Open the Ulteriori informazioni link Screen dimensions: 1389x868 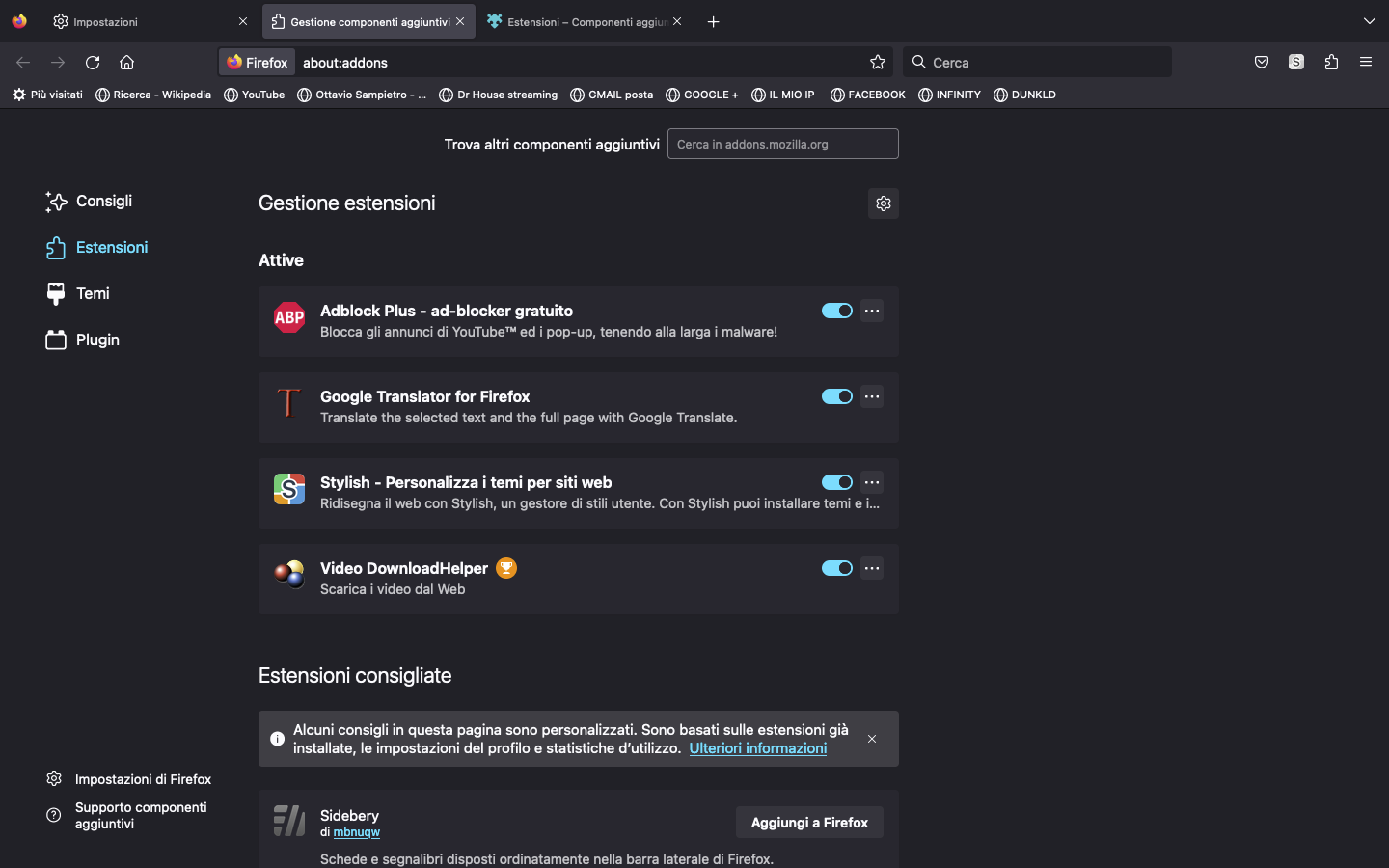(757, 748)
